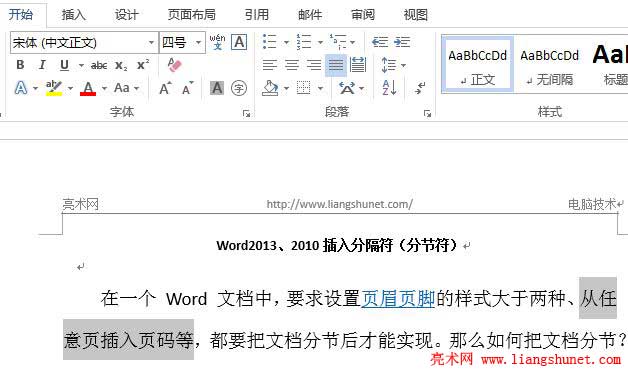
Task: Follow 页眉页脚 hyperlink in document
Action: click(398, 298)
